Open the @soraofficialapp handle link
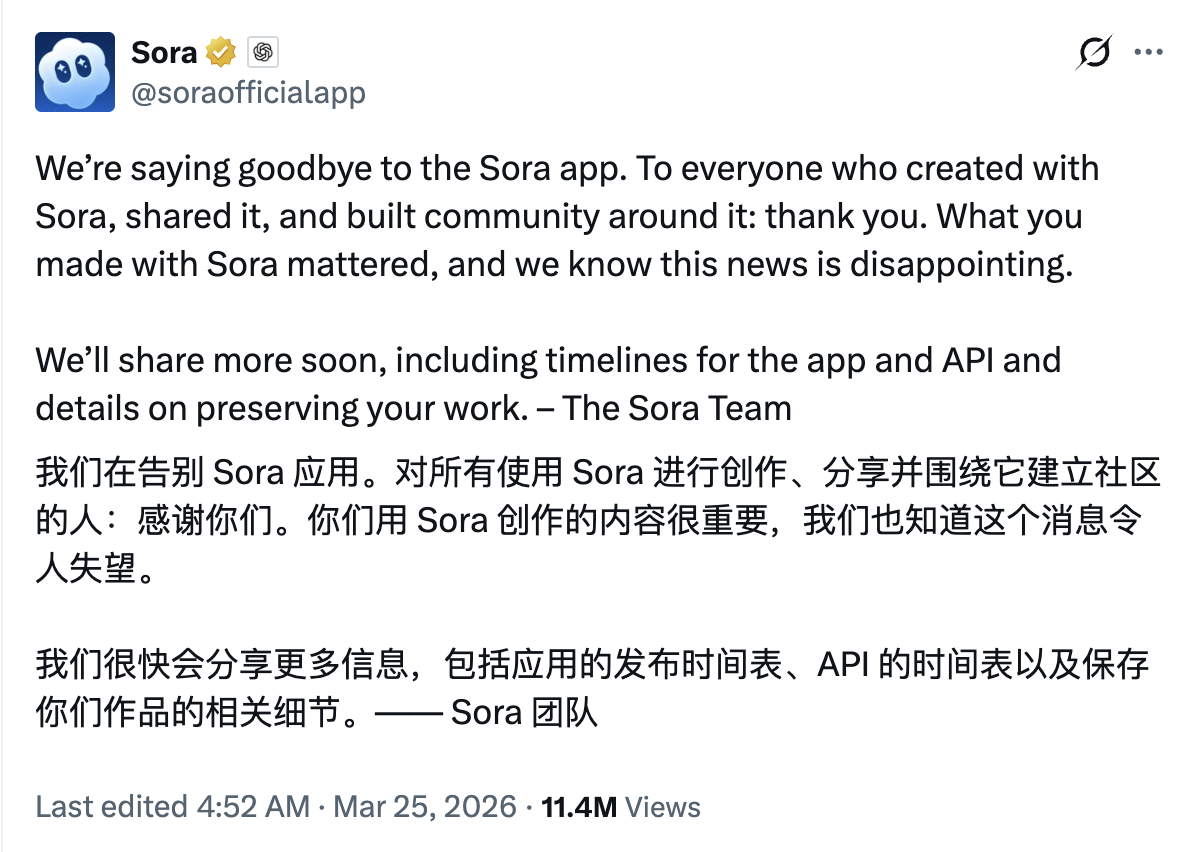This screenshot has height=852, width=1190. tap(248, 93)
